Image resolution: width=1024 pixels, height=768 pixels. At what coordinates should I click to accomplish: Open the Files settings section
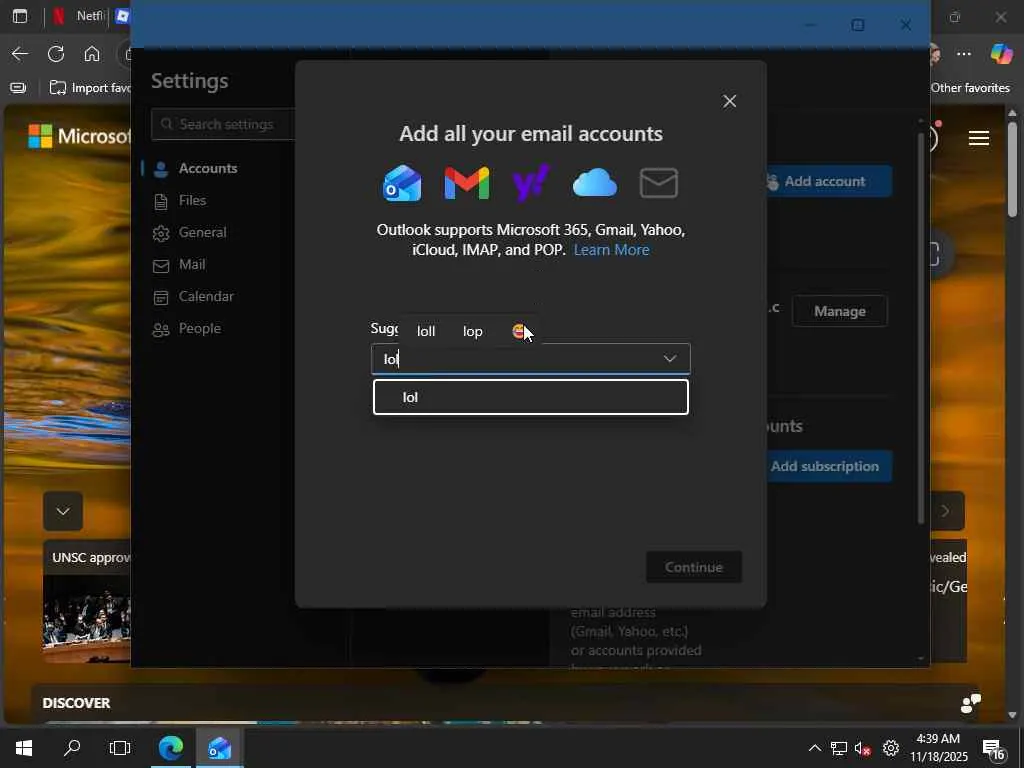pyautogui.click(x=192, y=200)
